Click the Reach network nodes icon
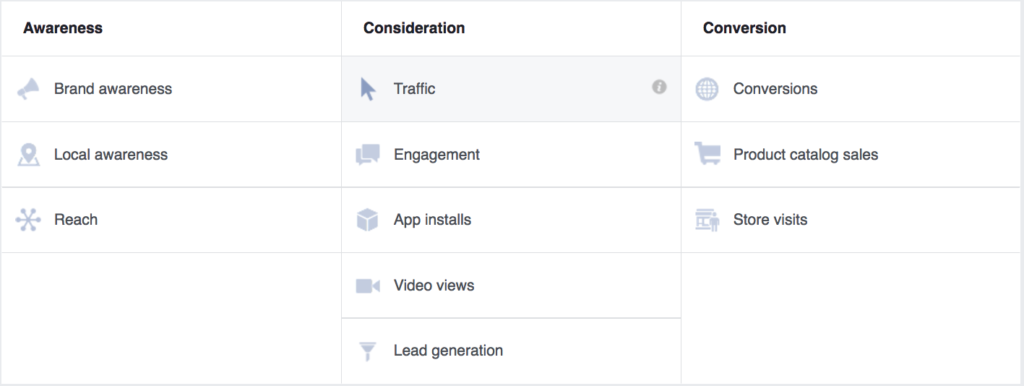The height and width of the screenshot is (386, 1024). (x=28, y=220)
